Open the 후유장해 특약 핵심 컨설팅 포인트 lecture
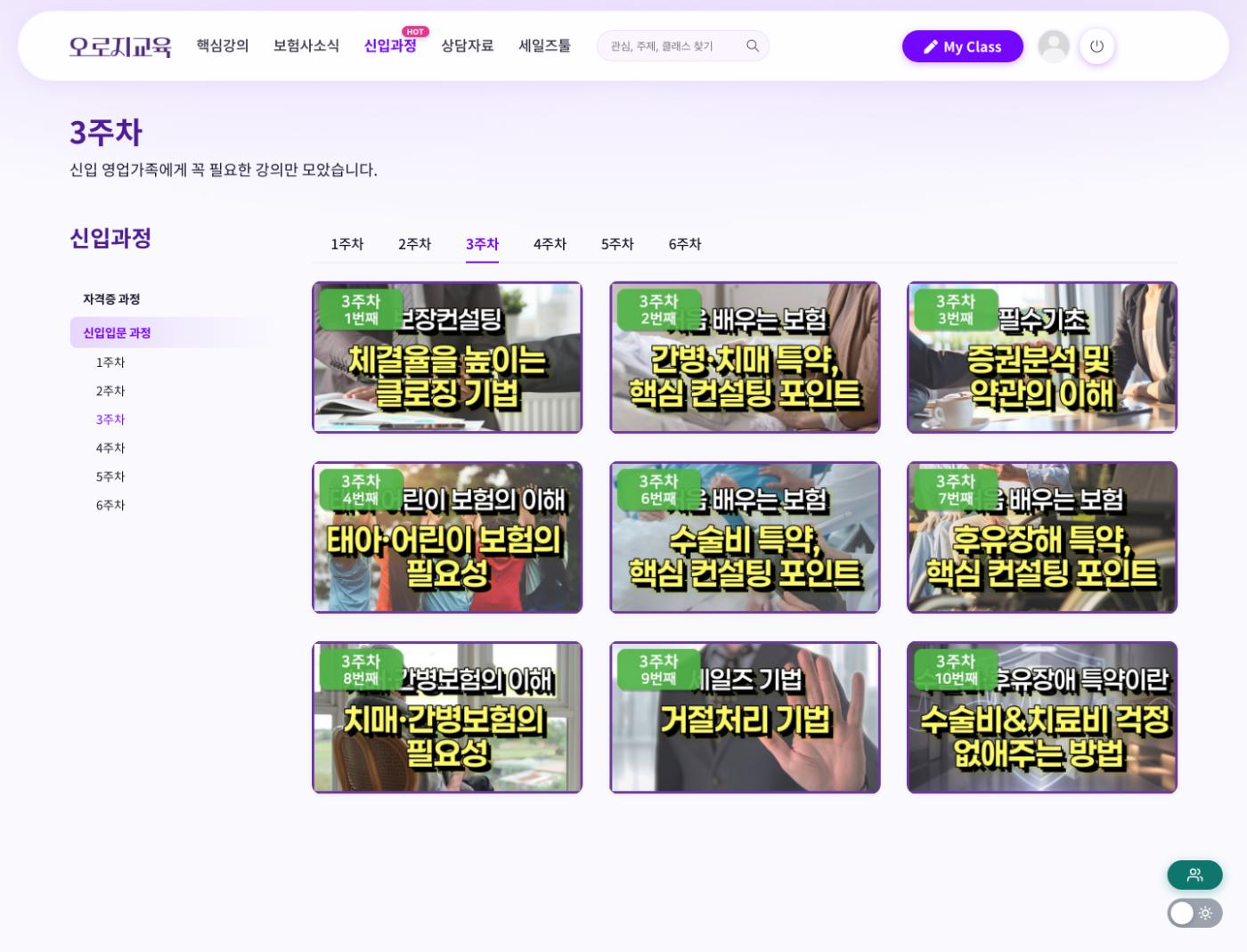Viewport: 1247px width, 952px height. pos(1042,538)
